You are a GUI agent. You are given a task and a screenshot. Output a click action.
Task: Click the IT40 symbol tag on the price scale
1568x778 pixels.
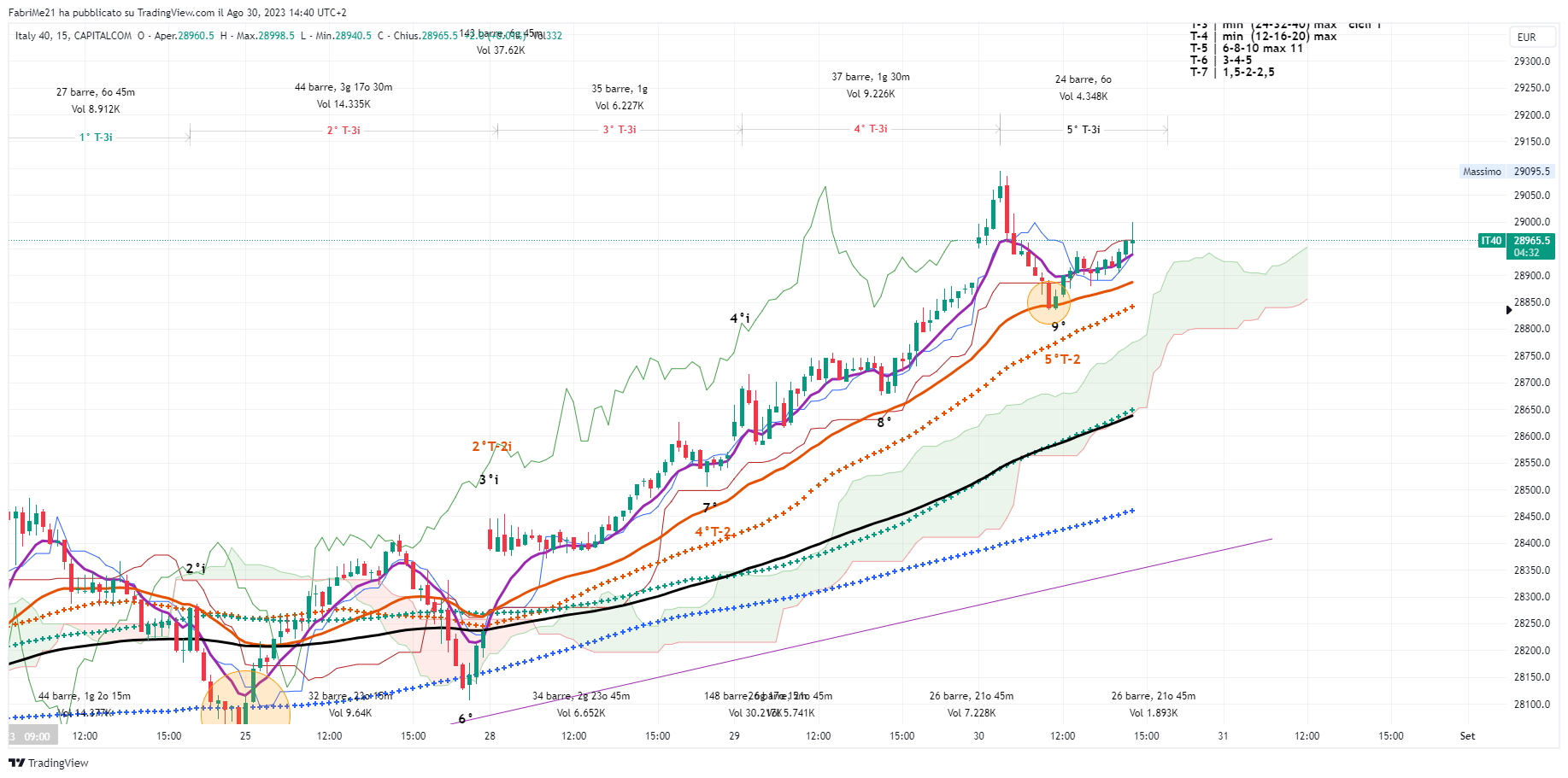[x=1491, y=241]
